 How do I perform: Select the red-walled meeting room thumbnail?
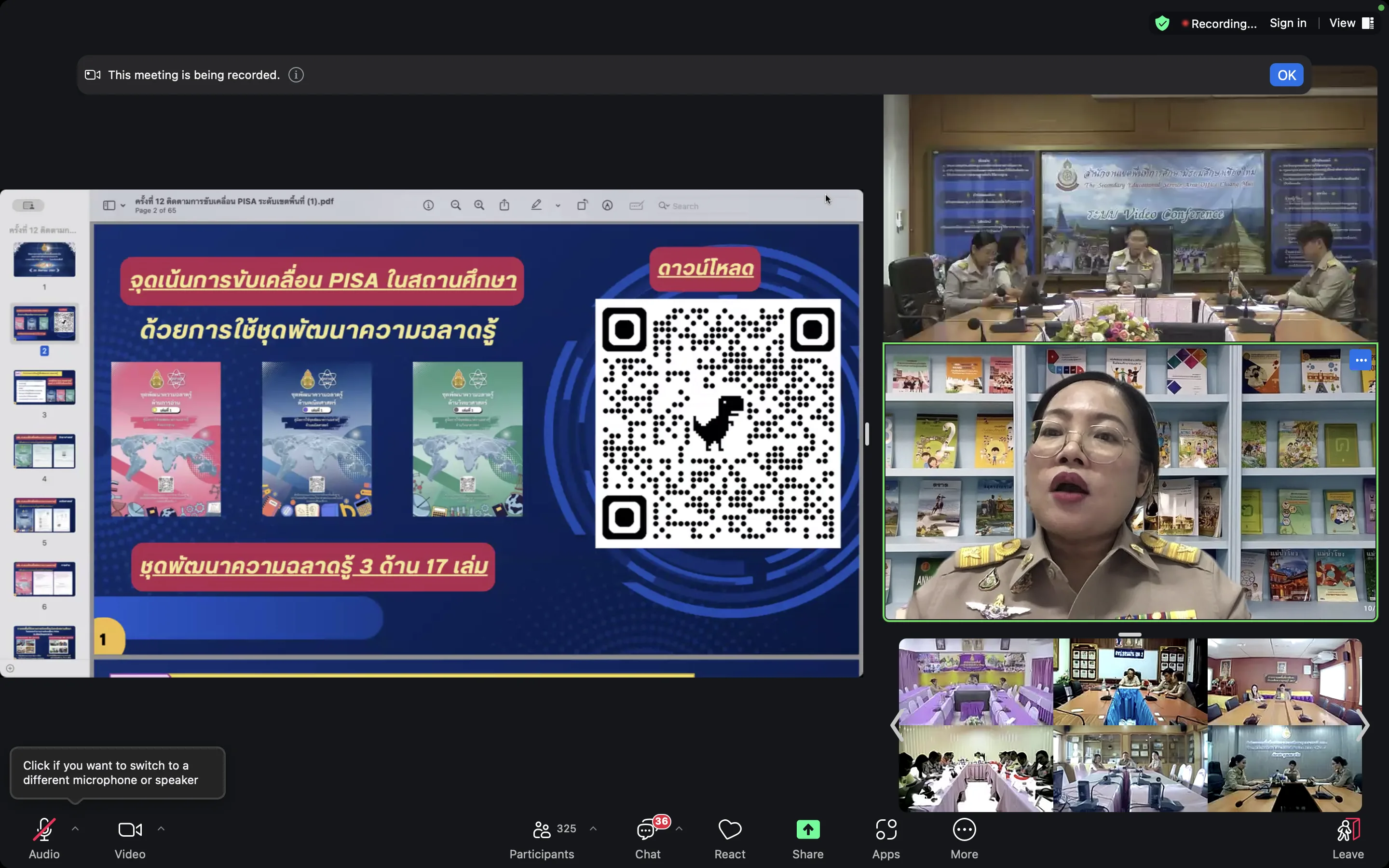[1284, 682]
